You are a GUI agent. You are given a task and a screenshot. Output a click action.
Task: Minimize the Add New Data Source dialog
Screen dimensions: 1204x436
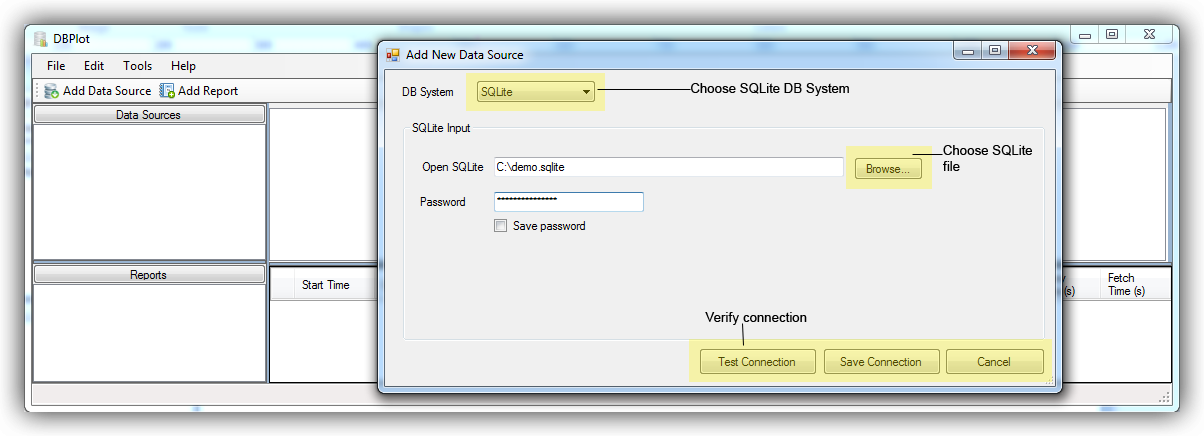coord(967,50)
